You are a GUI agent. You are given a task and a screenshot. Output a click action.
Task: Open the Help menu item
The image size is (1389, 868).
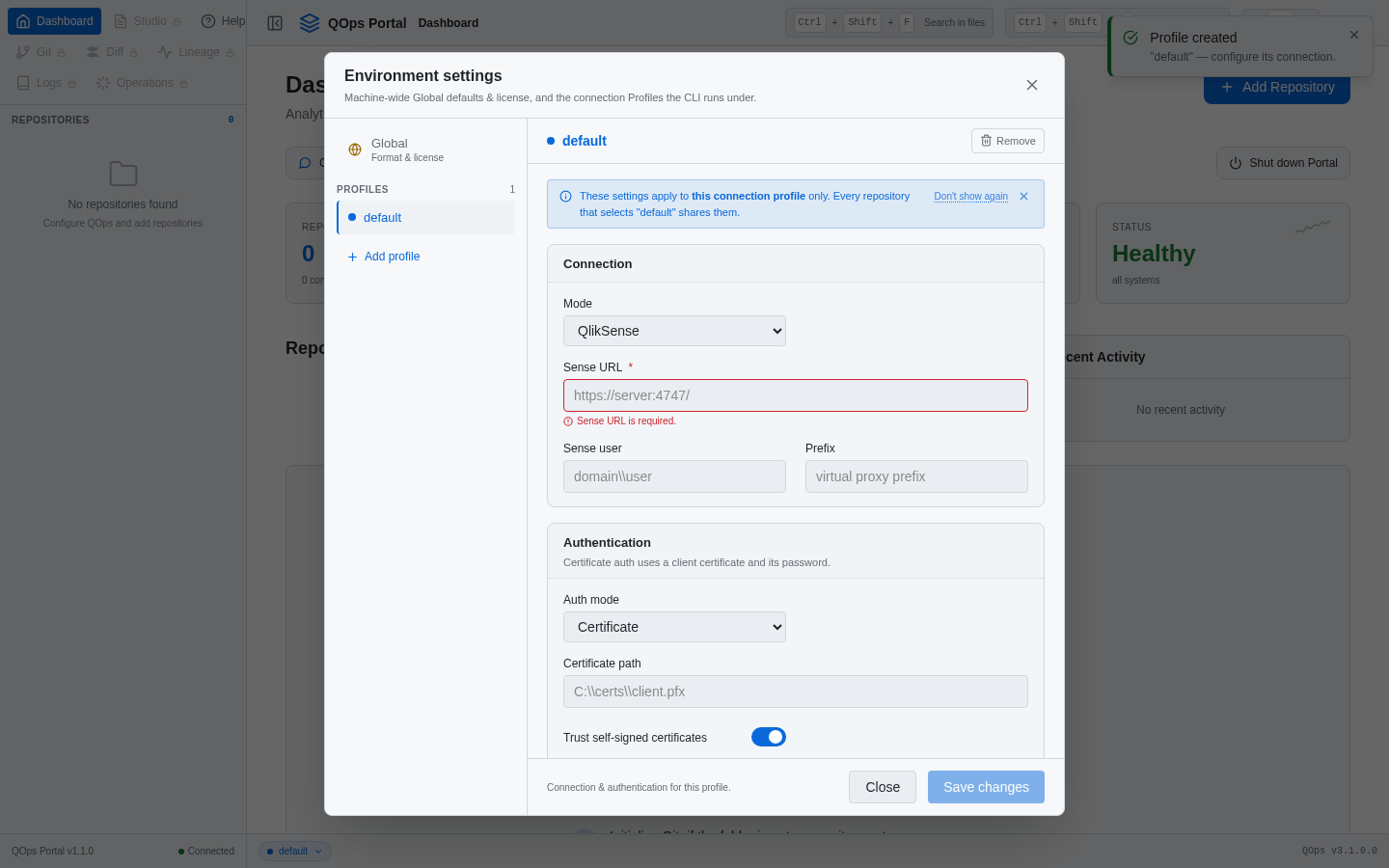pos(223,21)
